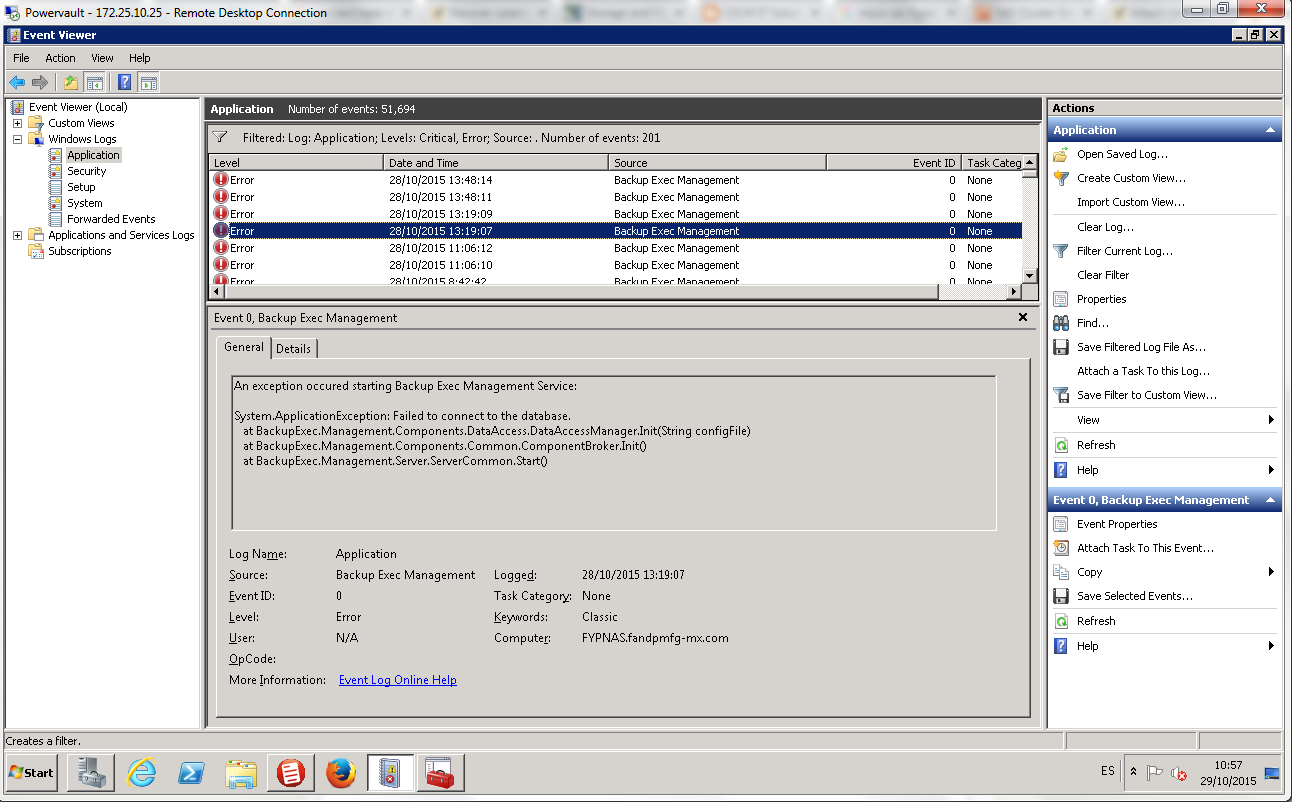1292x802 pixels.
Task: Open the Action menu
Action: pyautogui.click(x=60, y=57)
